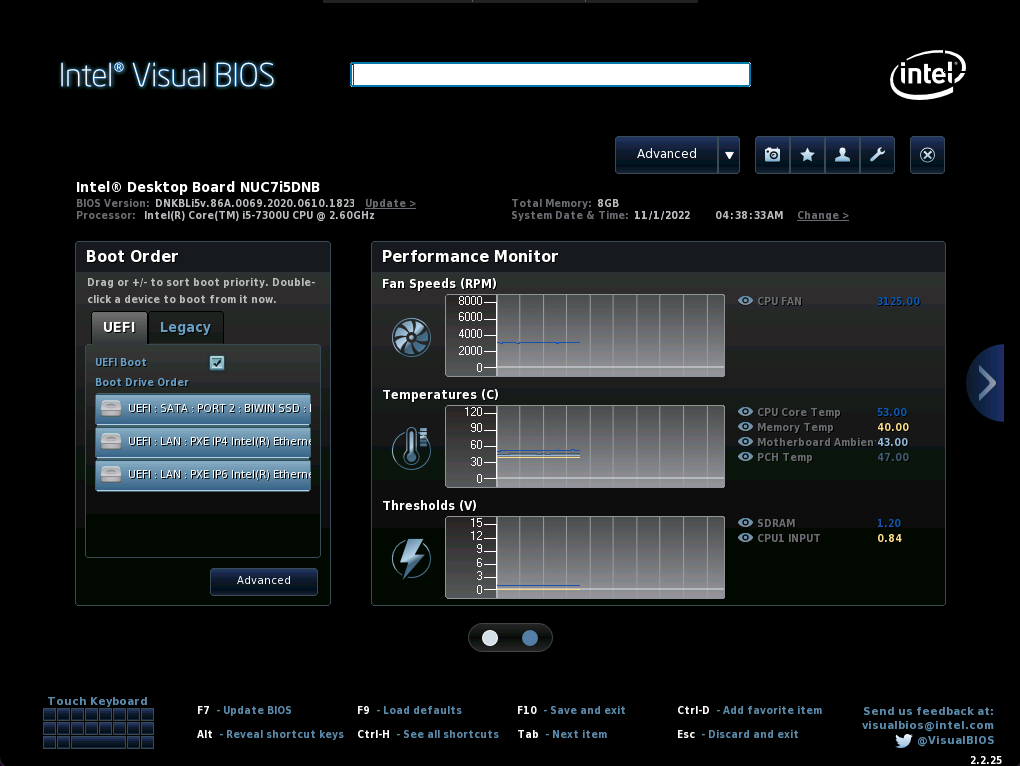Click the Twitter bird icon
The image size is (1020, 766).
[904, 741]
